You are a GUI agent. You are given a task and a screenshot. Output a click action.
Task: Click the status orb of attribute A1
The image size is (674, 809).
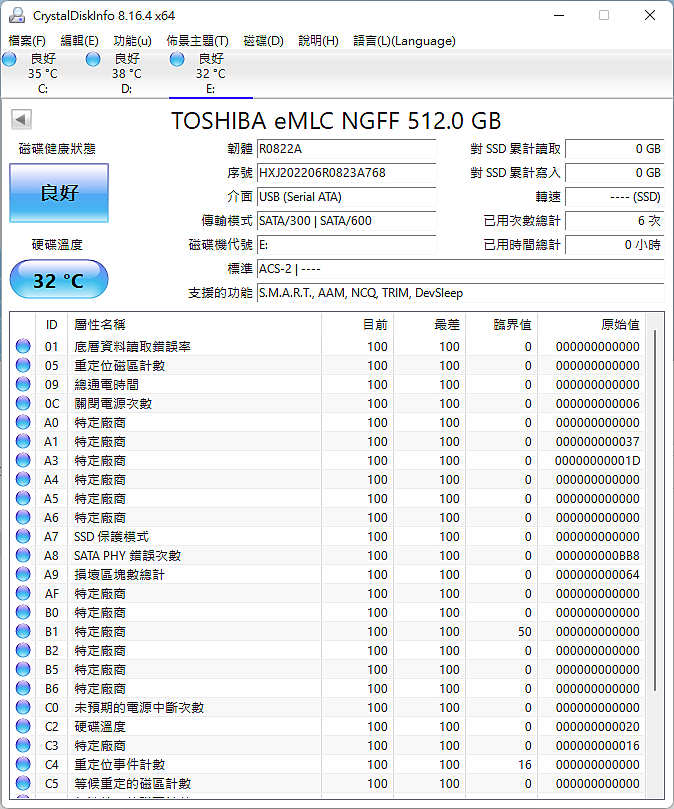[x=23, y=442]
